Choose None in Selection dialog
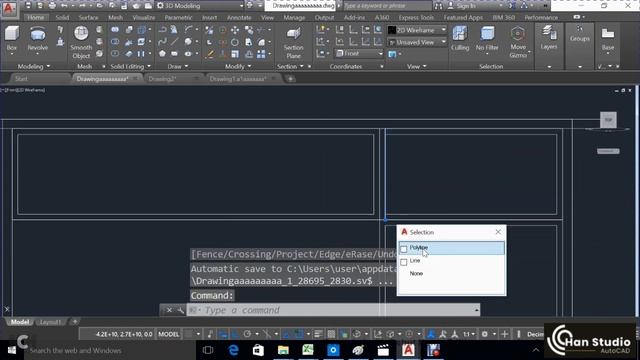This screenshot has width=640, height=360. 416,273
